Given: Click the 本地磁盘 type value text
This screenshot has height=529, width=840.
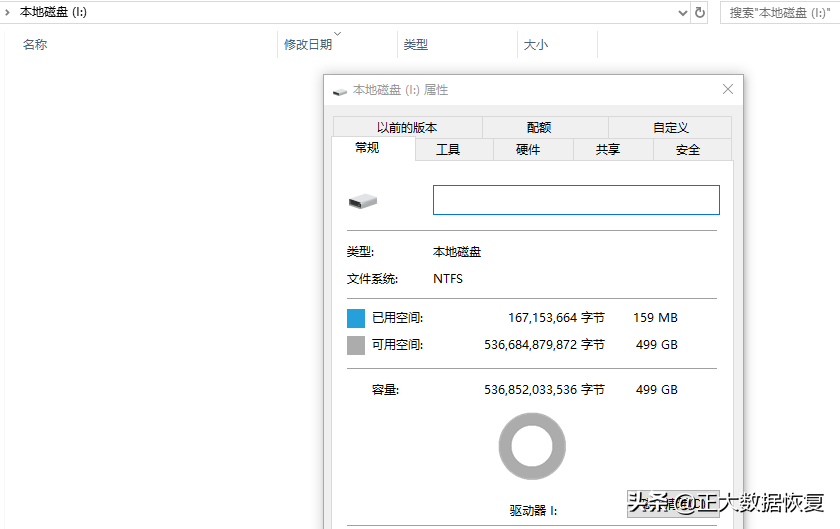Looking at the screenshot, I should tap(457, 252).
